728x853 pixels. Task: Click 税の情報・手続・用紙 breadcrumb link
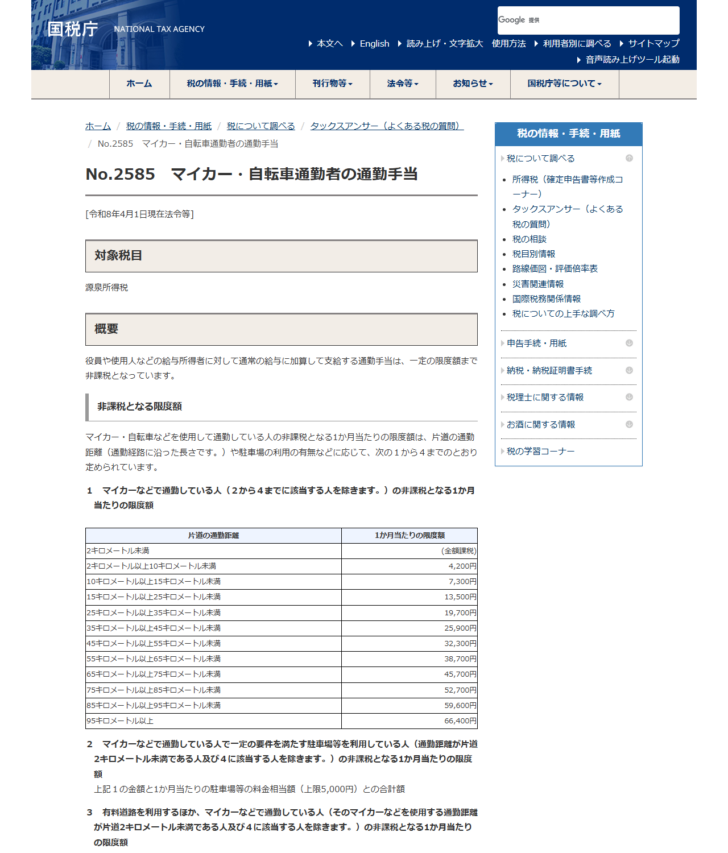pos(169,126)
